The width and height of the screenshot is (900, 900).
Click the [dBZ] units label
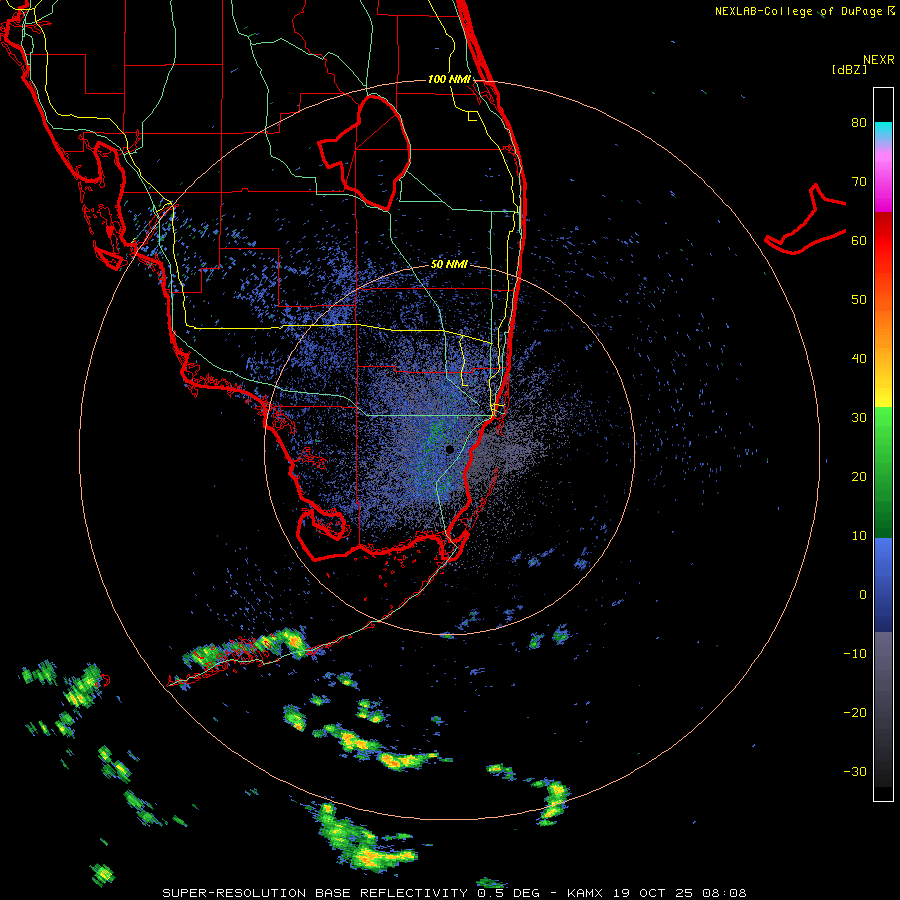pyautogui.click(x=849, y=70)
